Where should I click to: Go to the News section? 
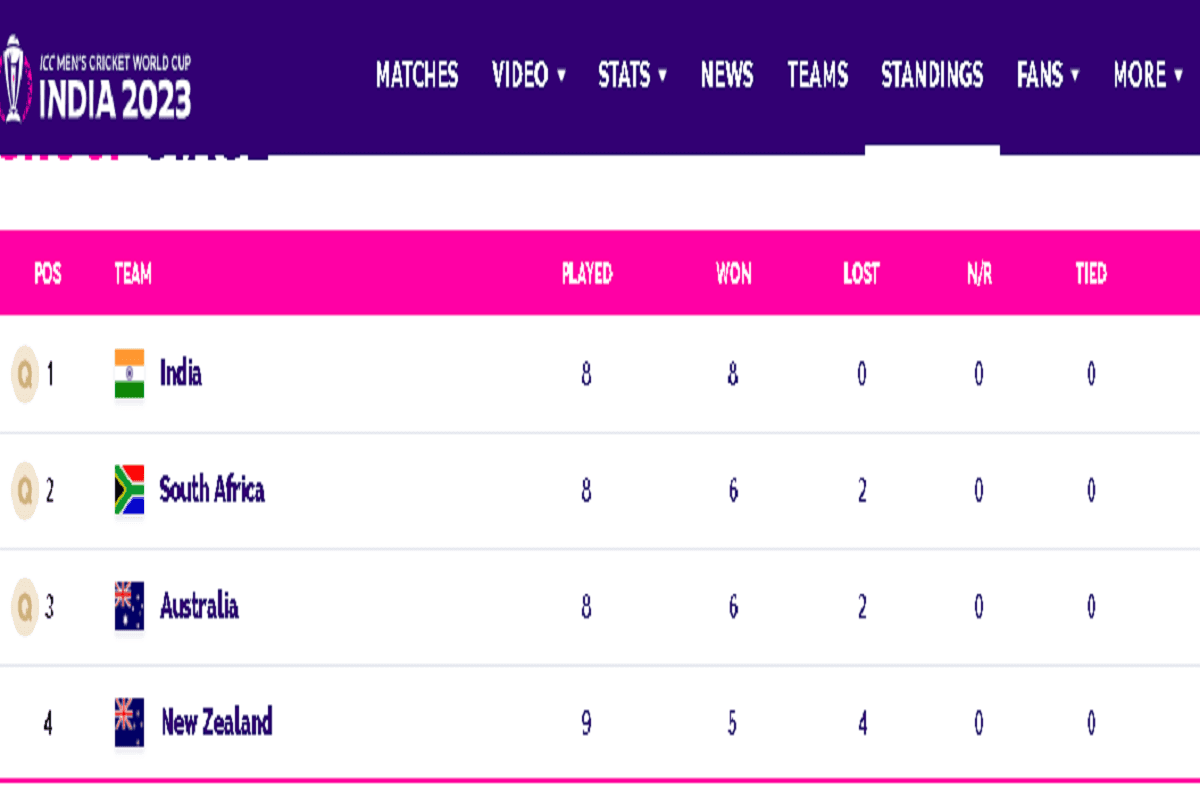pyautogui.click(x=727, y=75)
